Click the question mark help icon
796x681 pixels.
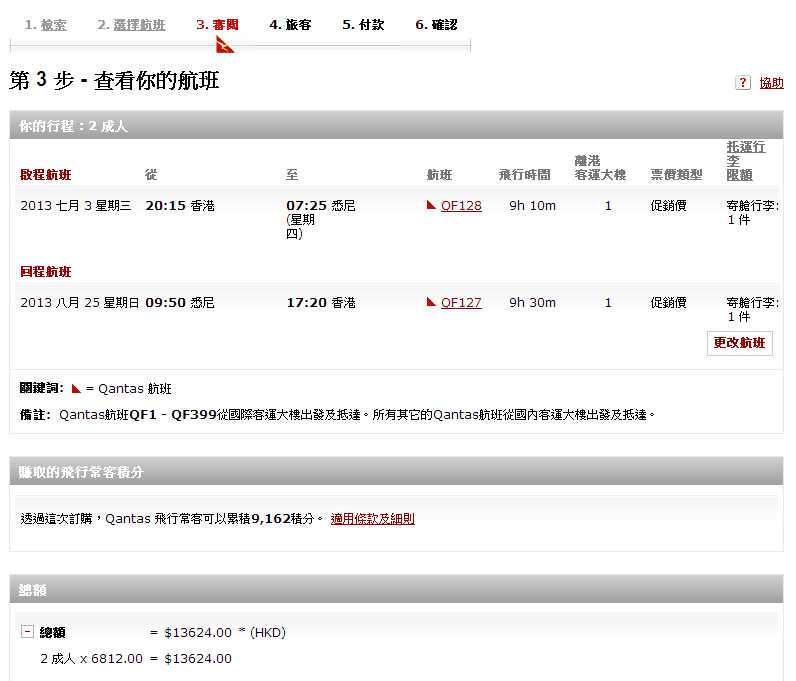pos(742,83)
